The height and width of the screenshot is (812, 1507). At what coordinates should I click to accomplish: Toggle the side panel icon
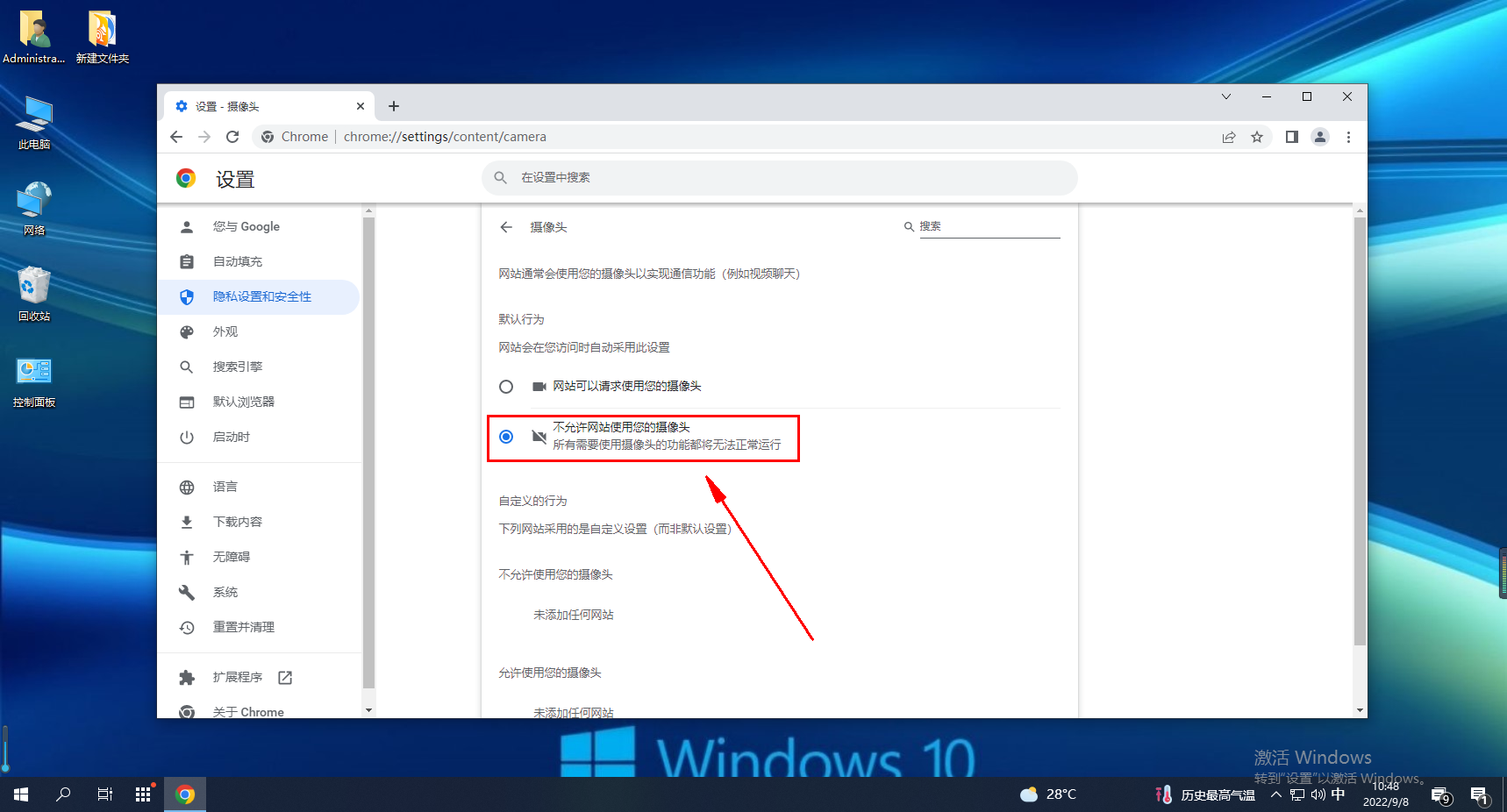1291,137
